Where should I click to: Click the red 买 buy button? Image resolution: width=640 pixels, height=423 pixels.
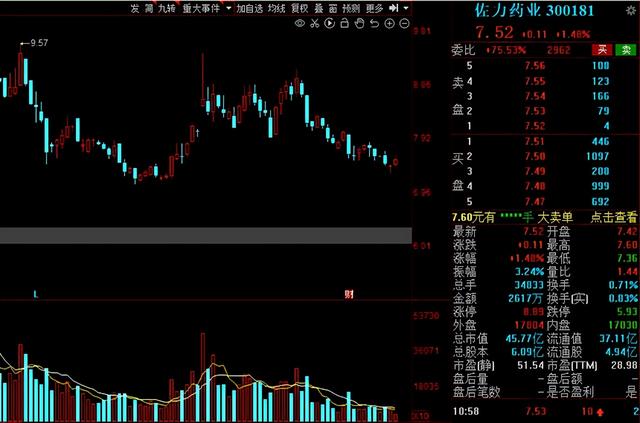(602, 50)
